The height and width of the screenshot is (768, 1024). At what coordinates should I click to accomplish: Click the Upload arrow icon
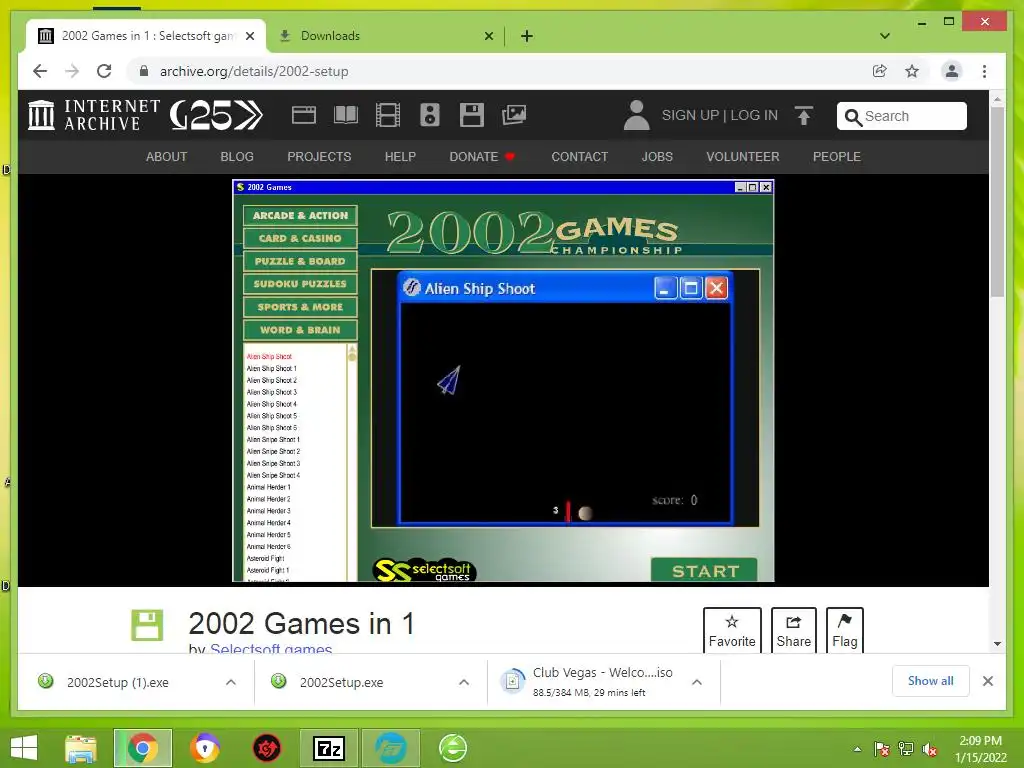pos(804,116)
